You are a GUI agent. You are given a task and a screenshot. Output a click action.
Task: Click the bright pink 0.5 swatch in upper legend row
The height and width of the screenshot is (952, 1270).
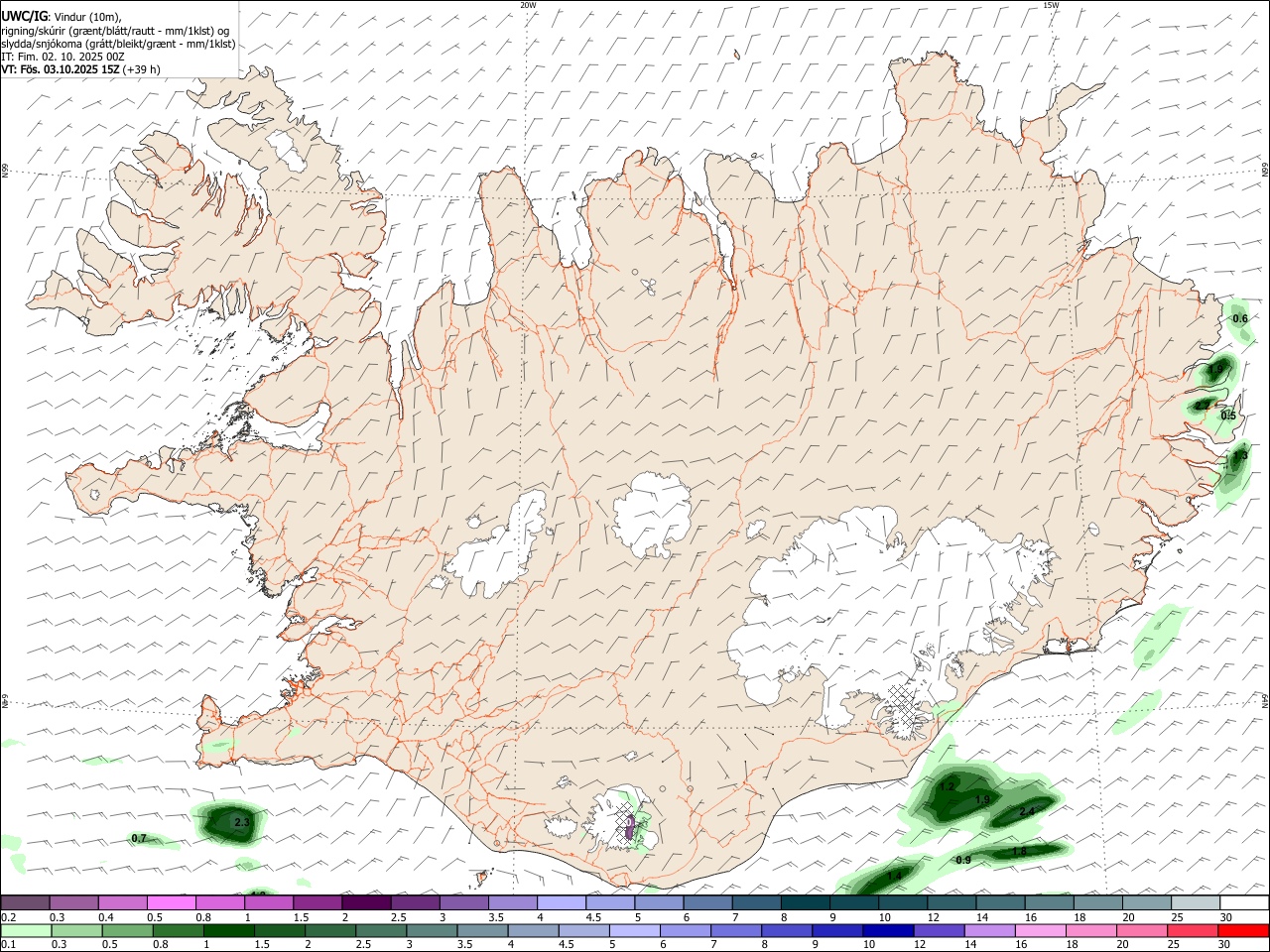(x=171, y=902)
